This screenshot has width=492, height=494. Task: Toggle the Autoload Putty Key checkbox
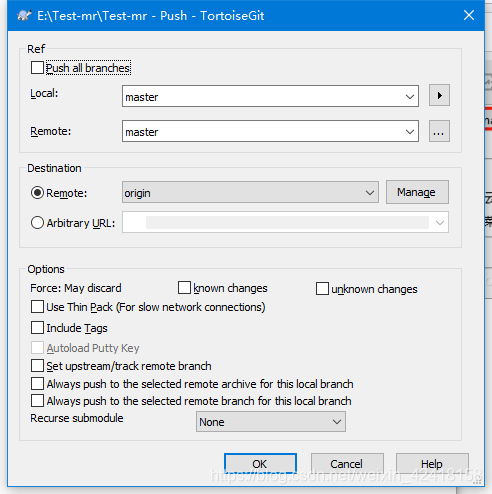[x=37, y=348]
